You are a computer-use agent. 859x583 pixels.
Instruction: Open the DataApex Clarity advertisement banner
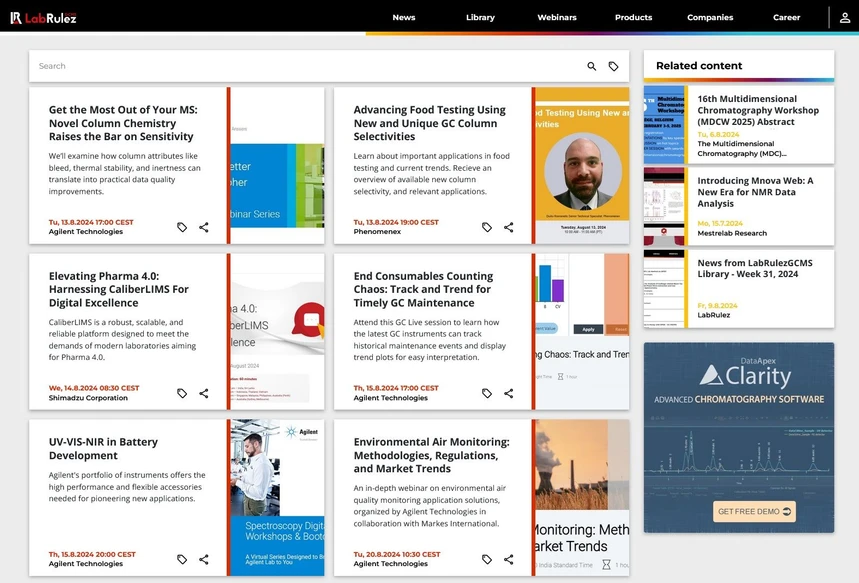[739, 437]
